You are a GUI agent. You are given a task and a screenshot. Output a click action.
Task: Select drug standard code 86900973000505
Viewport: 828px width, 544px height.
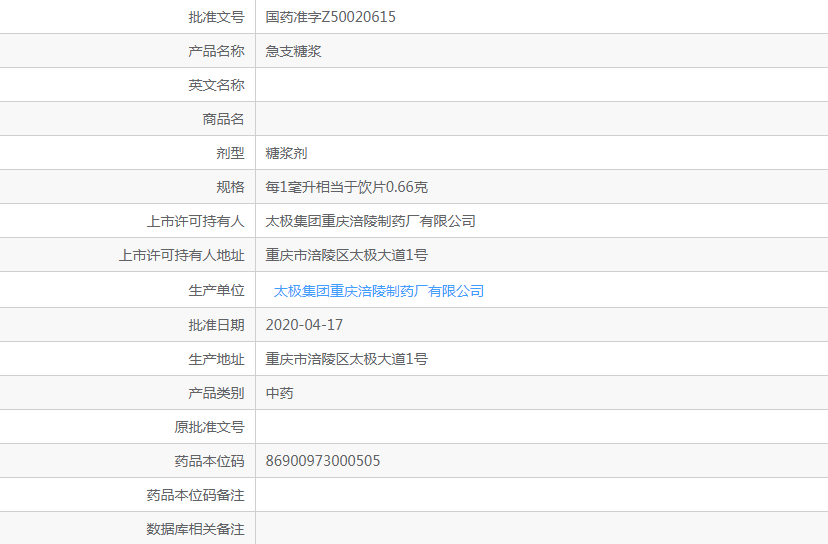[x=323, y=461]
